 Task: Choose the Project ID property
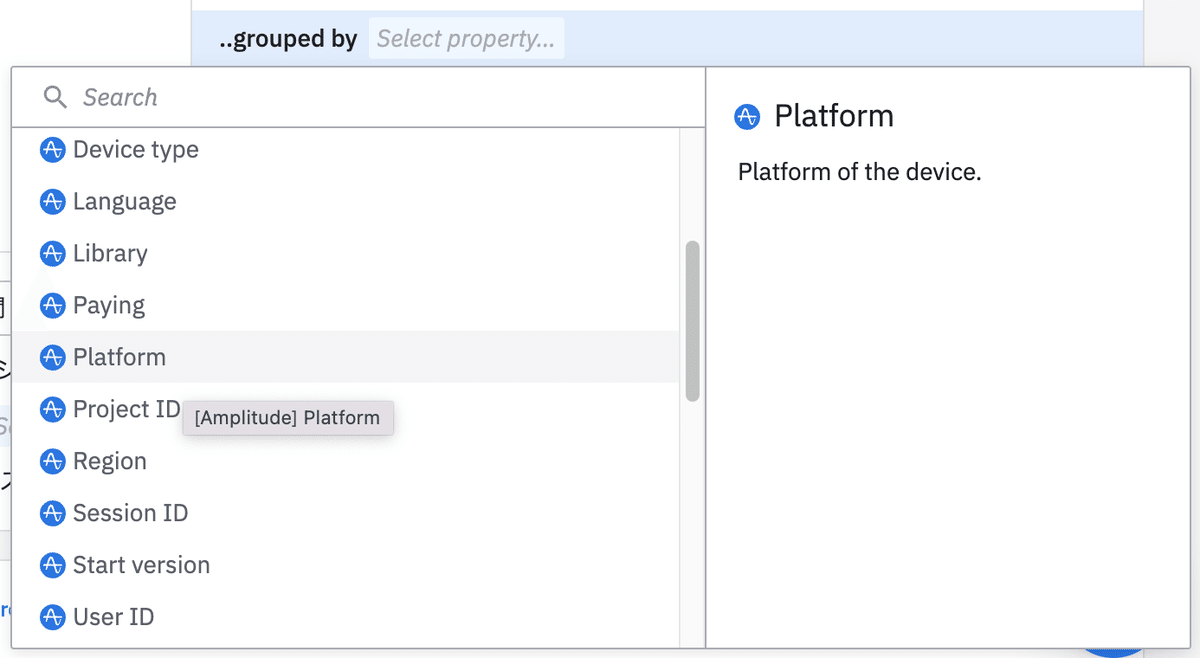tap(125, 410)
